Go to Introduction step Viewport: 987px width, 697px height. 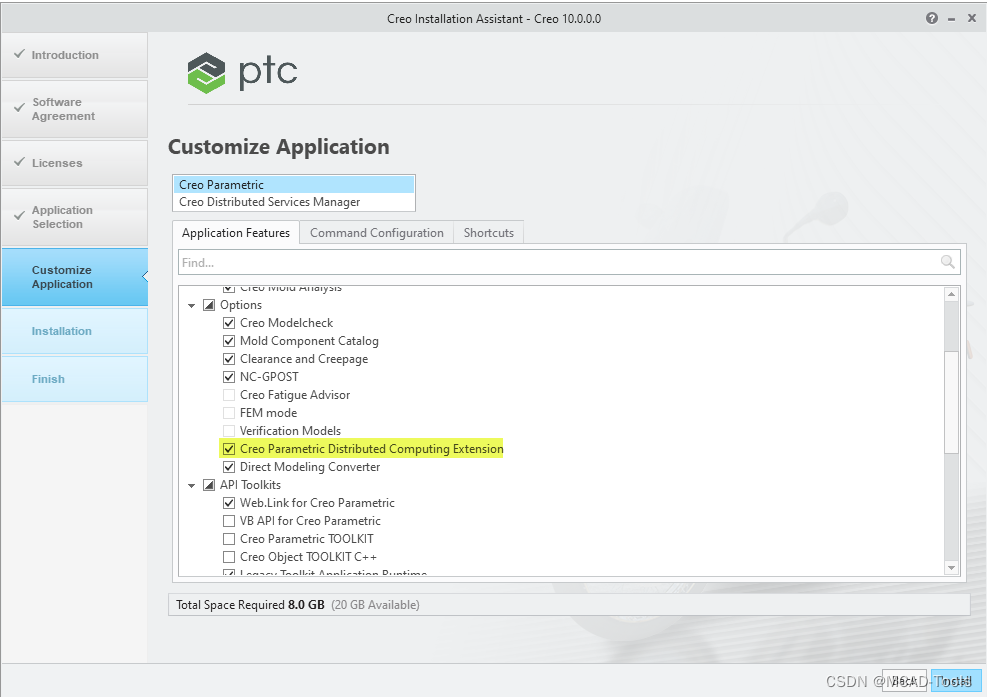(x=75, y=55)
